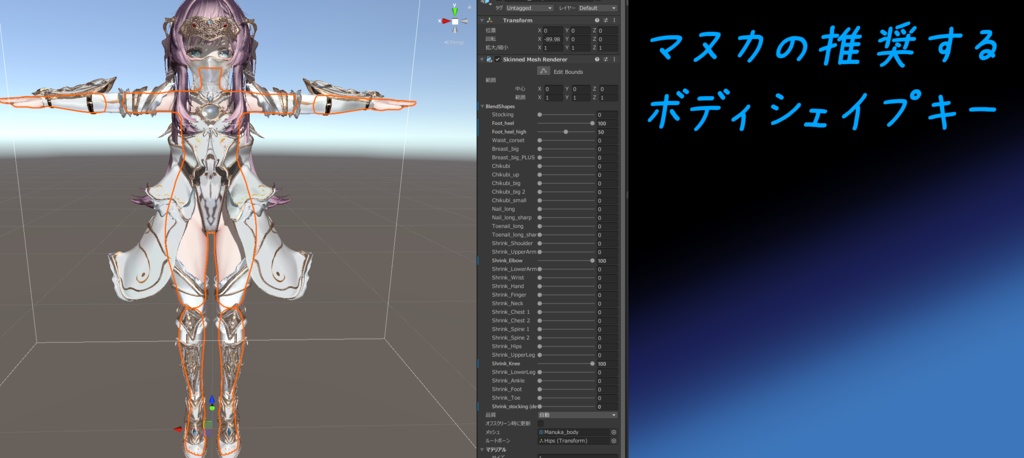Screen dimensions: 1024x458
Task: Click the Shrink_LowerArm blendshape label
Action: [x=514, y=269]
